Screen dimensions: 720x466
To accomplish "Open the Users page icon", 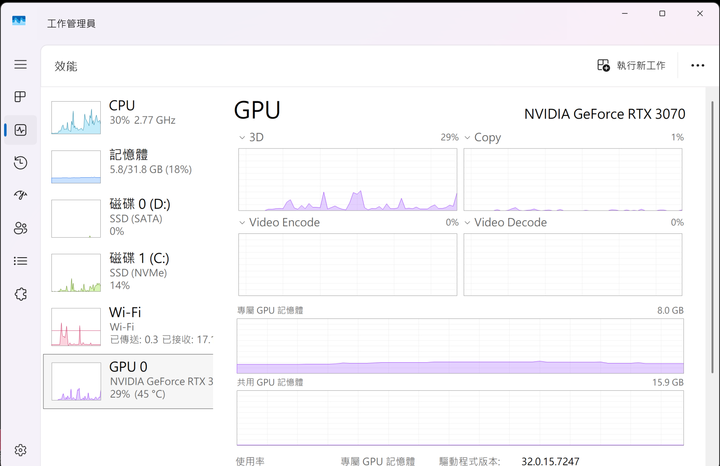I will click(20, 228).
